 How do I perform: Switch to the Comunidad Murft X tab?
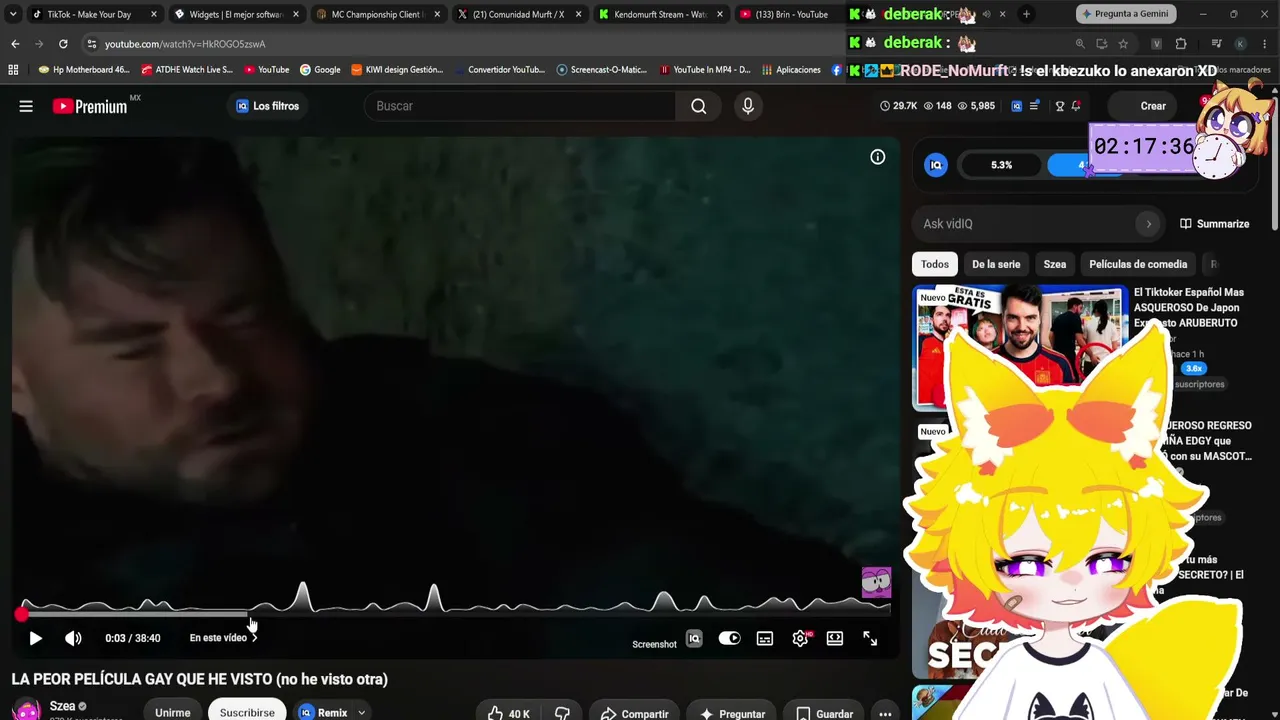[x=518, y=14]
